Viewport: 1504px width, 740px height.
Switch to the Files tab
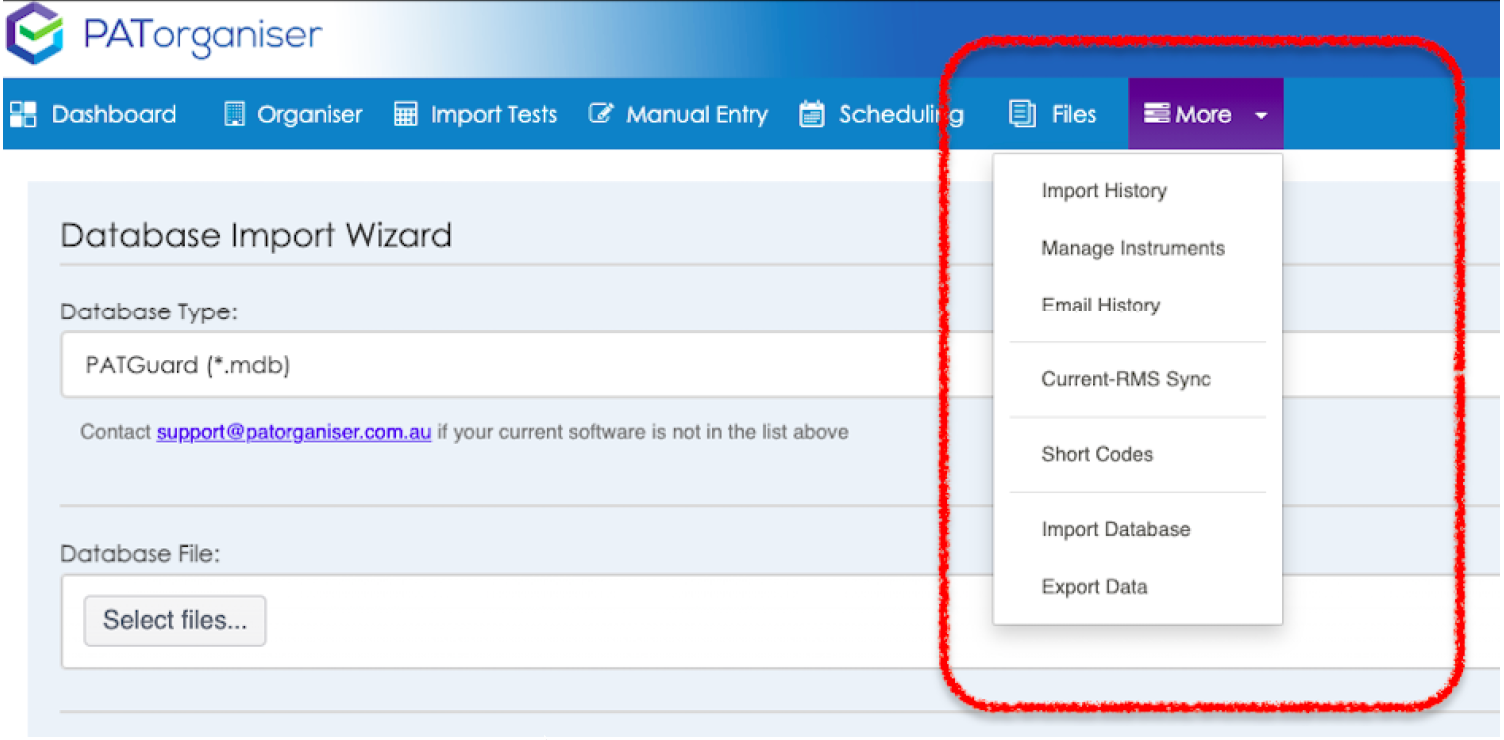pyautogui.click(x=1053, y=114)
